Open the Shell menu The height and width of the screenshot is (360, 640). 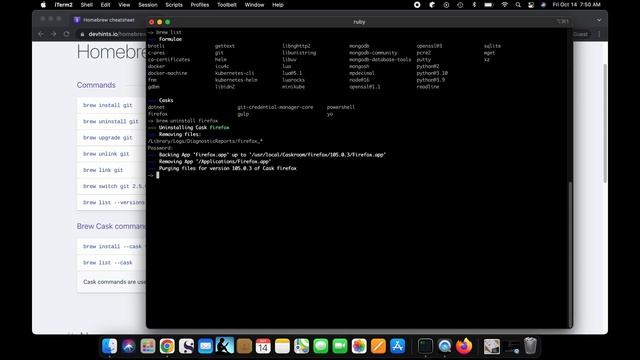[87, 5]
